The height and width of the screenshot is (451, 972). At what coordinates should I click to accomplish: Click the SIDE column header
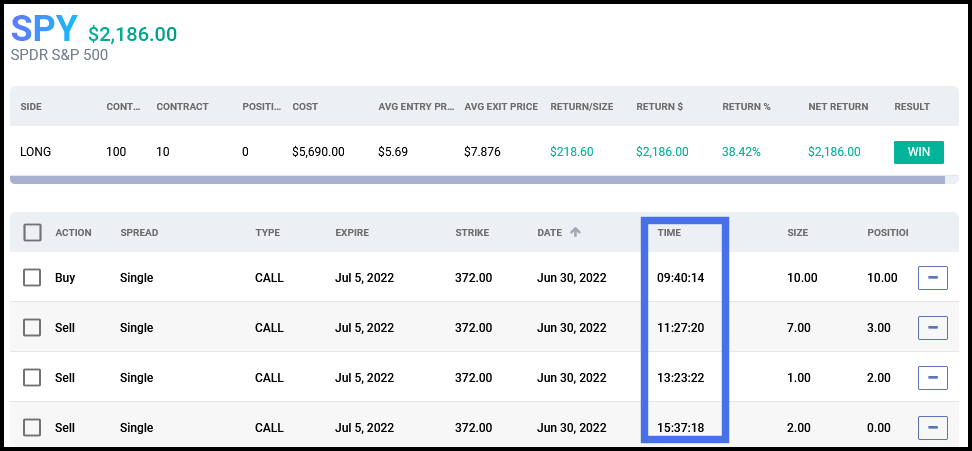[x=31, y=107]
